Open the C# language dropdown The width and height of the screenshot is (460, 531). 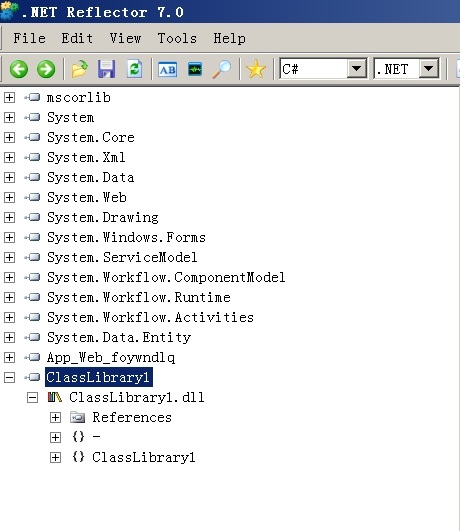coord(356,69)
